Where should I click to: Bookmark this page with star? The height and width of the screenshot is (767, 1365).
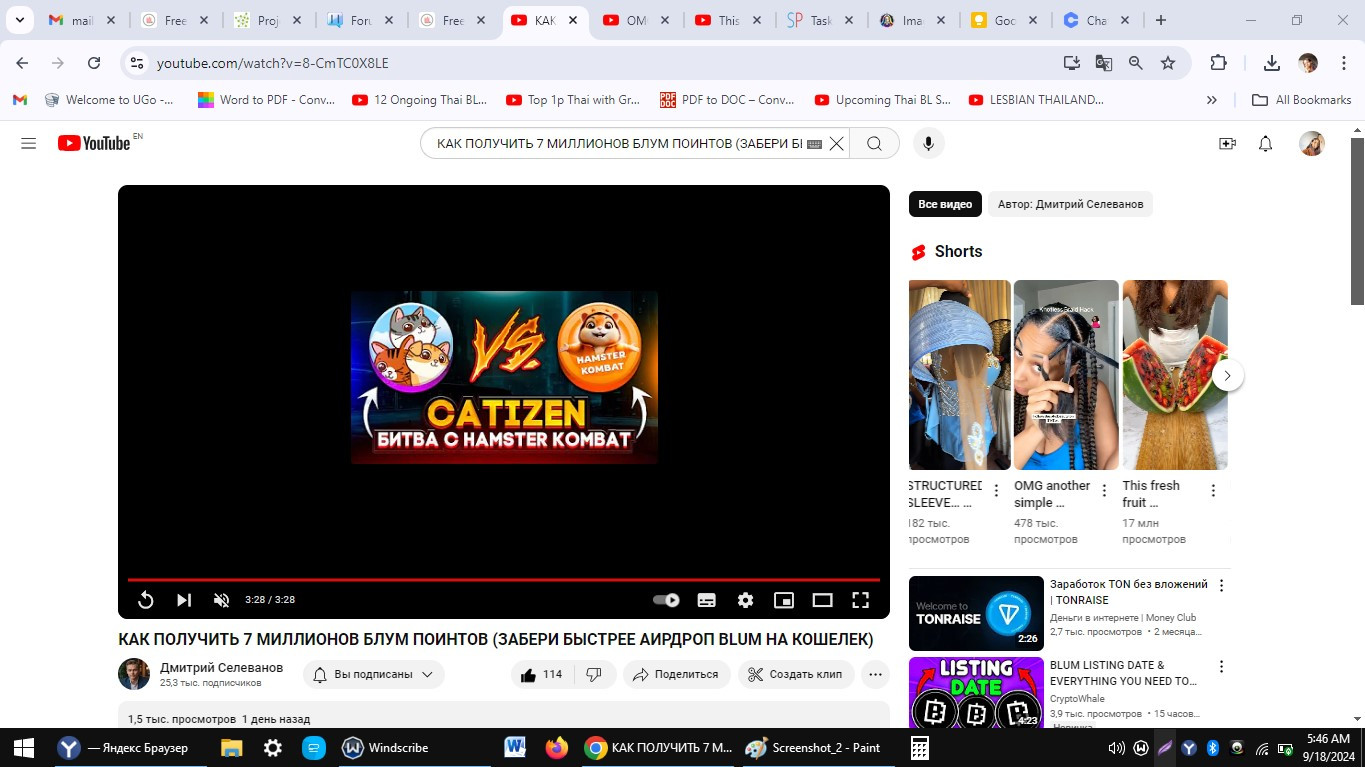pyautogui.click(x=1167, y=63)
